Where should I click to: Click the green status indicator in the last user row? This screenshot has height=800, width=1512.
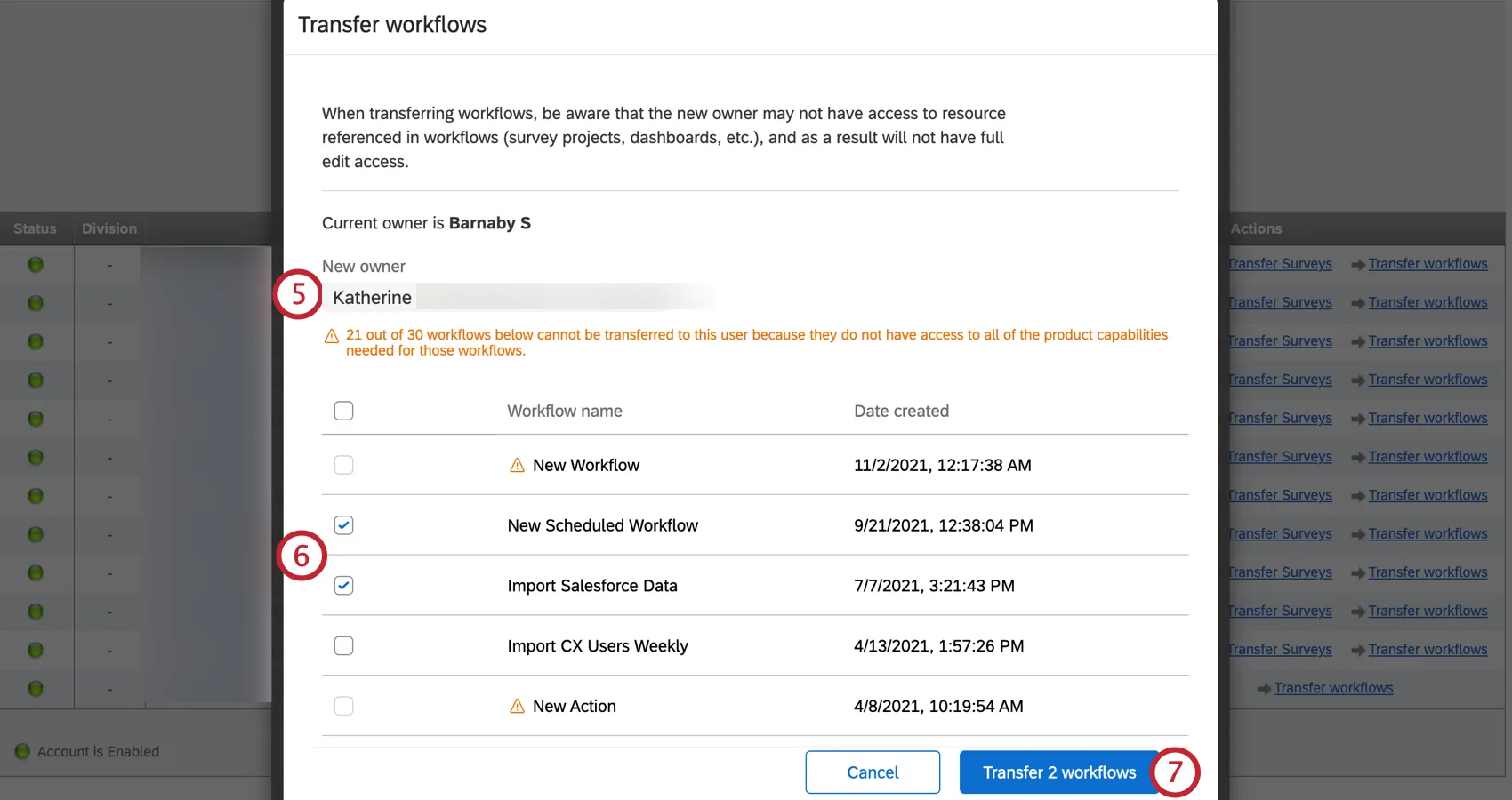(35, 689)
